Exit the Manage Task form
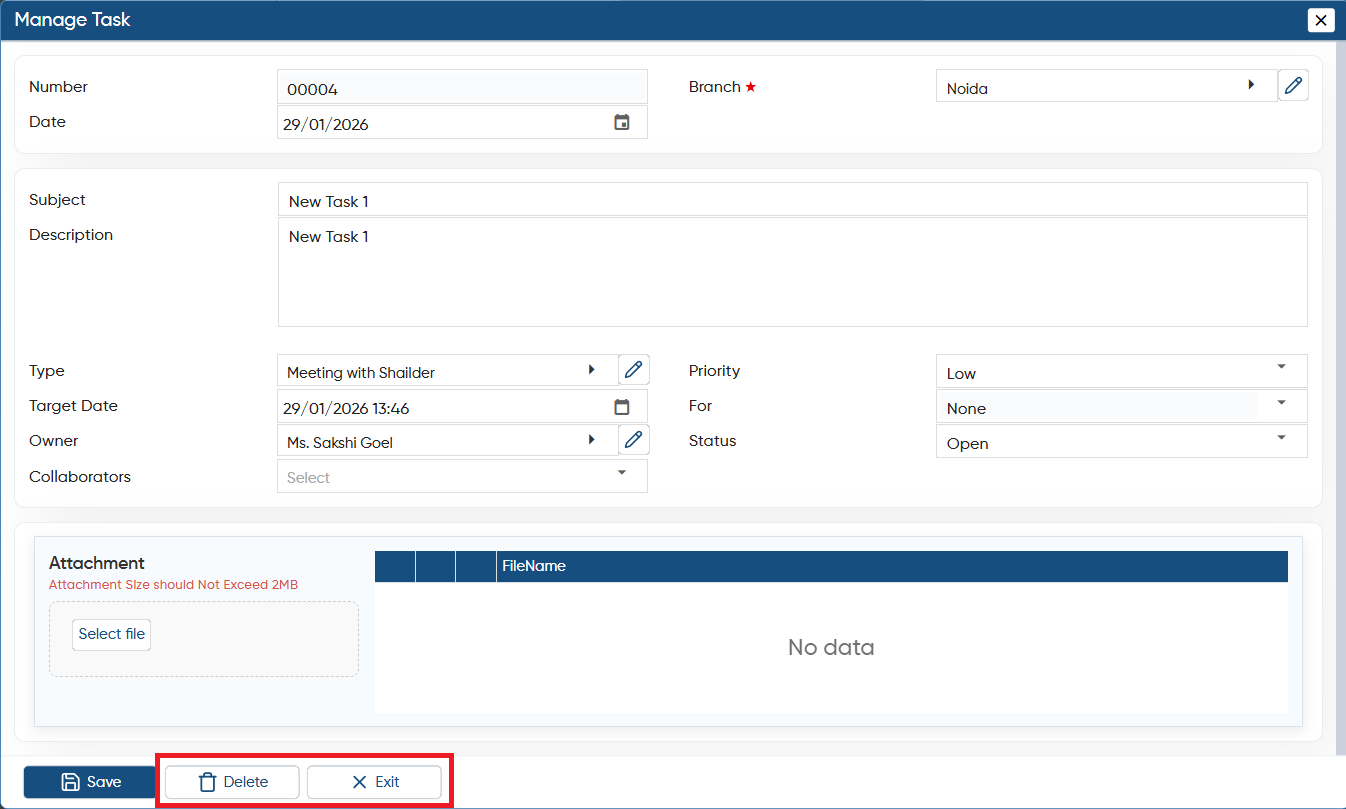 374,782
